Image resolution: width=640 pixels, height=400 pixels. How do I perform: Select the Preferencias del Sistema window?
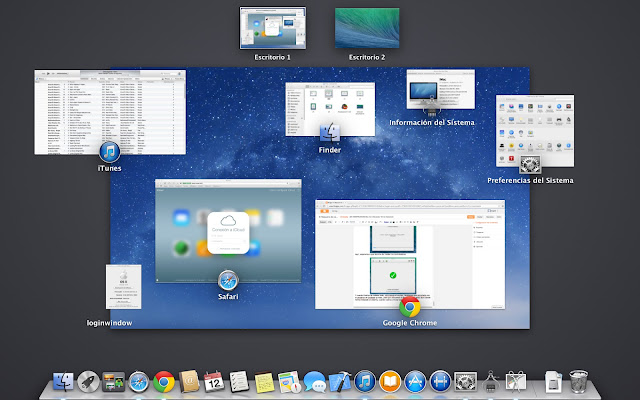pos(535,131)
